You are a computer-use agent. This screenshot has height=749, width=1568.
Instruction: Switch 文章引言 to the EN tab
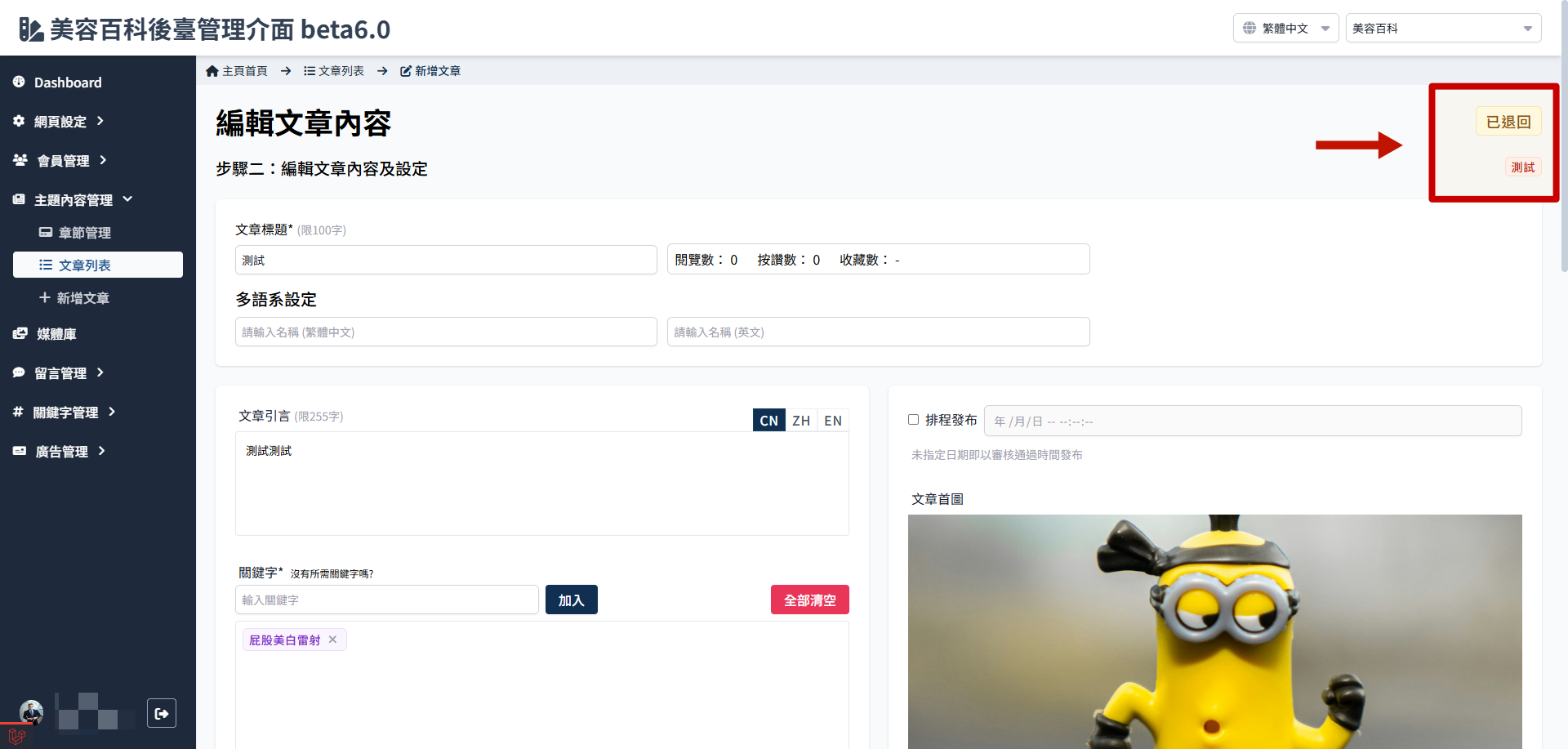(x=833, y=420)
